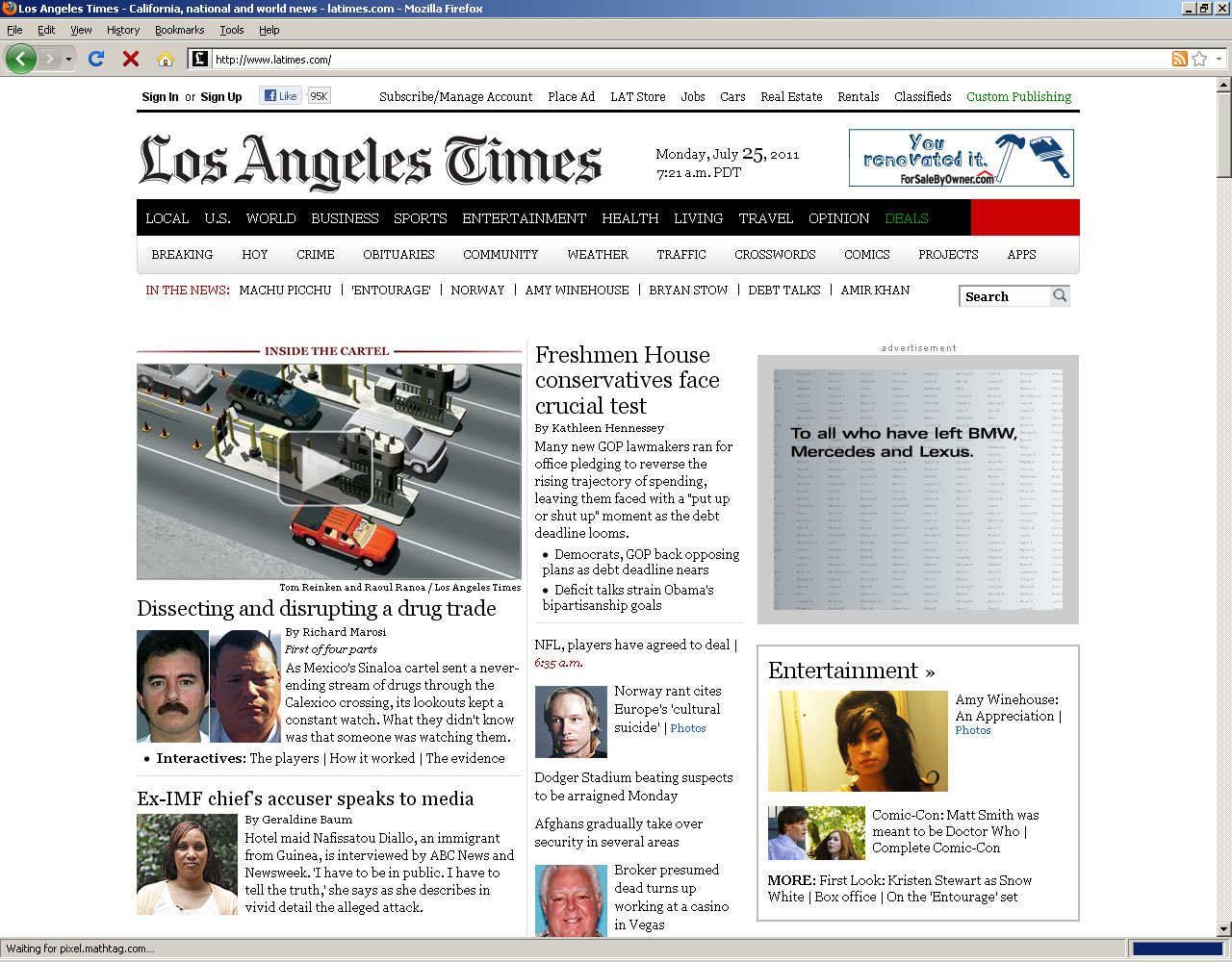
Task: Subscribe via the orange RSS feed icon
Action: click(x=1179, y=59)
